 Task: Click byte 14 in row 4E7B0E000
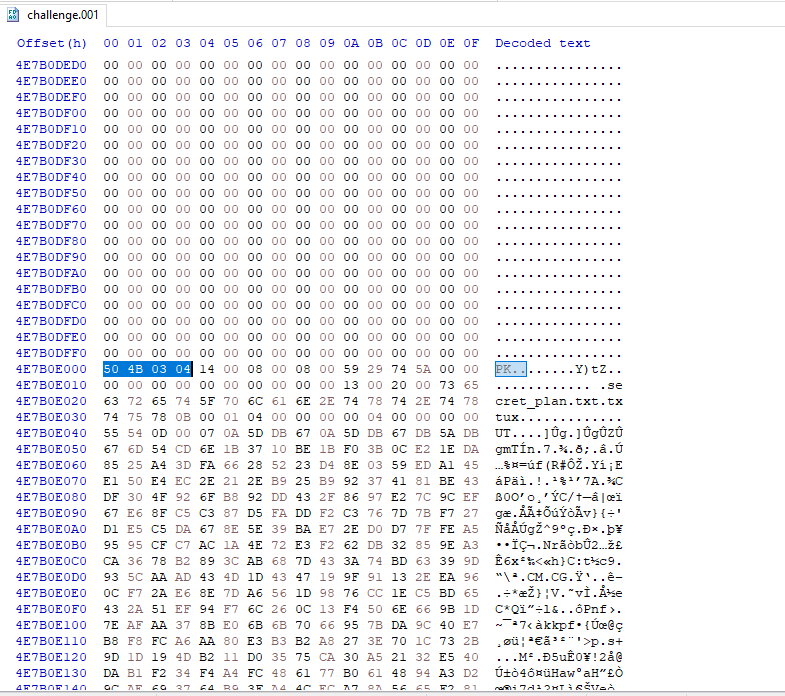coord(207,370)
